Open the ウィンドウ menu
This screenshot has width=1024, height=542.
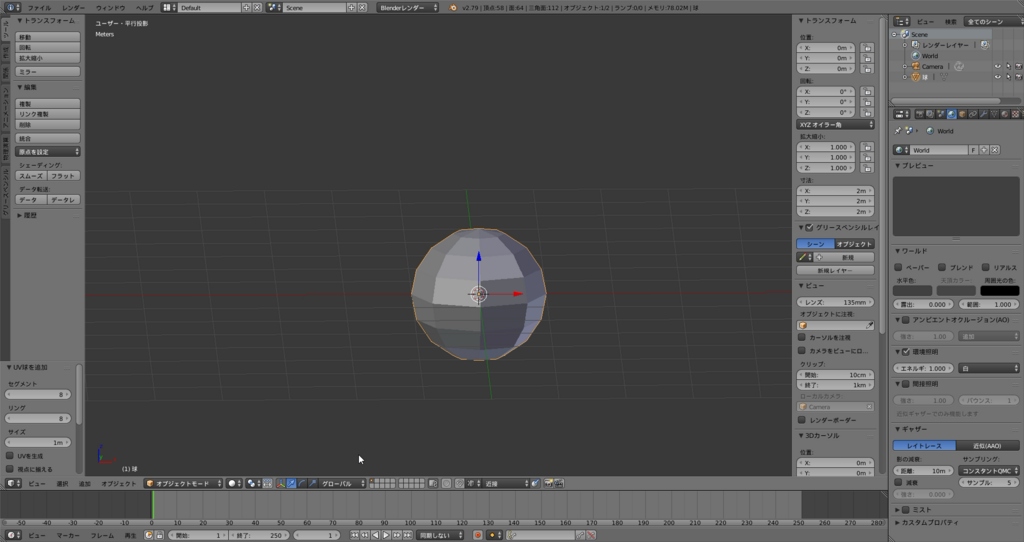110,8
